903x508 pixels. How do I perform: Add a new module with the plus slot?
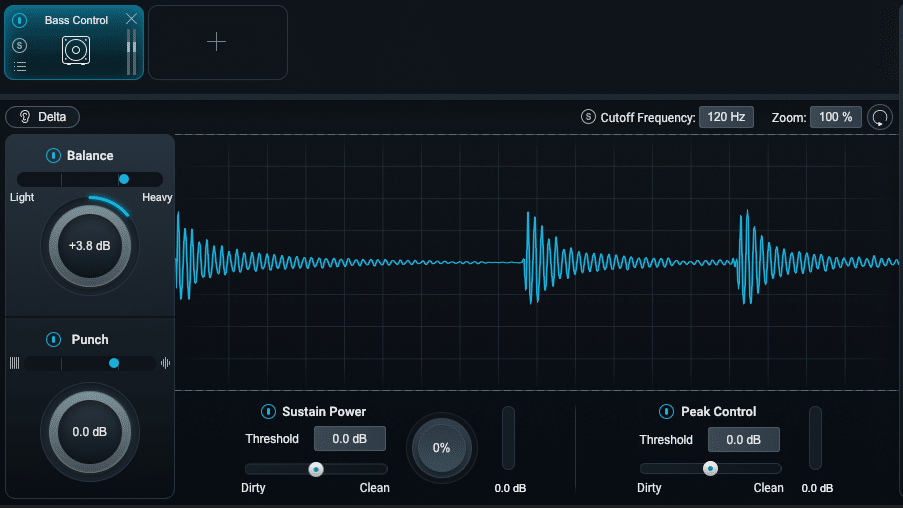(x=218, y=42)
